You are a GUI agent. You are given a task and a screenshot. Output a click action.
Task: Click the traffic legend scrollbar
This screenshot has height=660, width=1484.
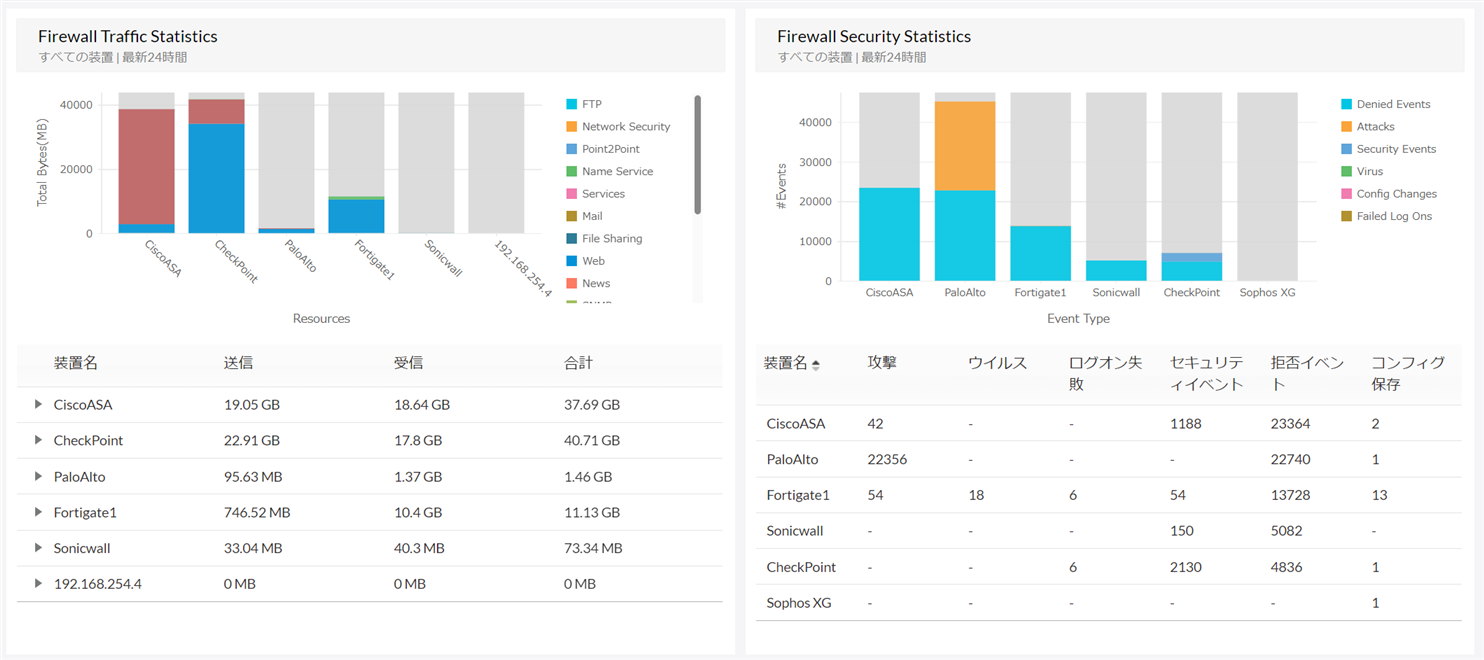697,155
